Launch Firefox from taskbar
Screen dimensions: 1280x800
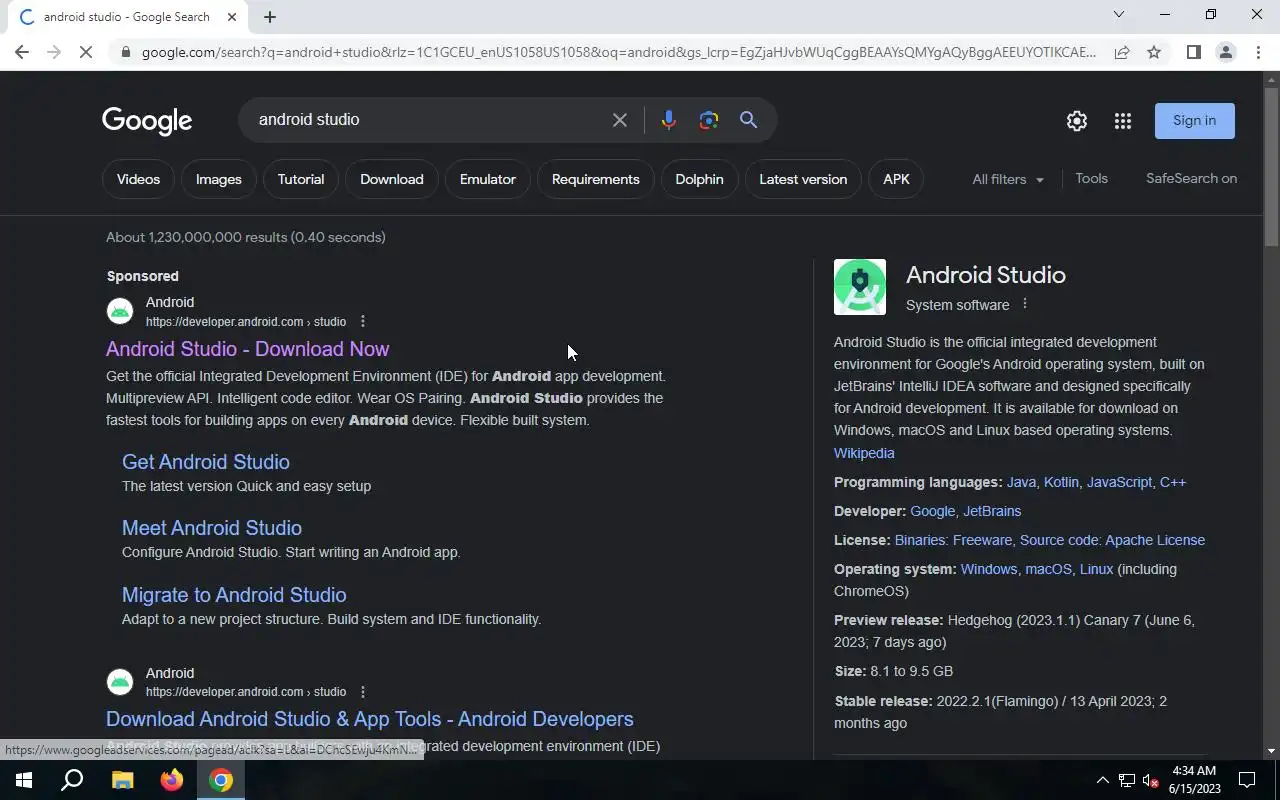tap(172, 780)
